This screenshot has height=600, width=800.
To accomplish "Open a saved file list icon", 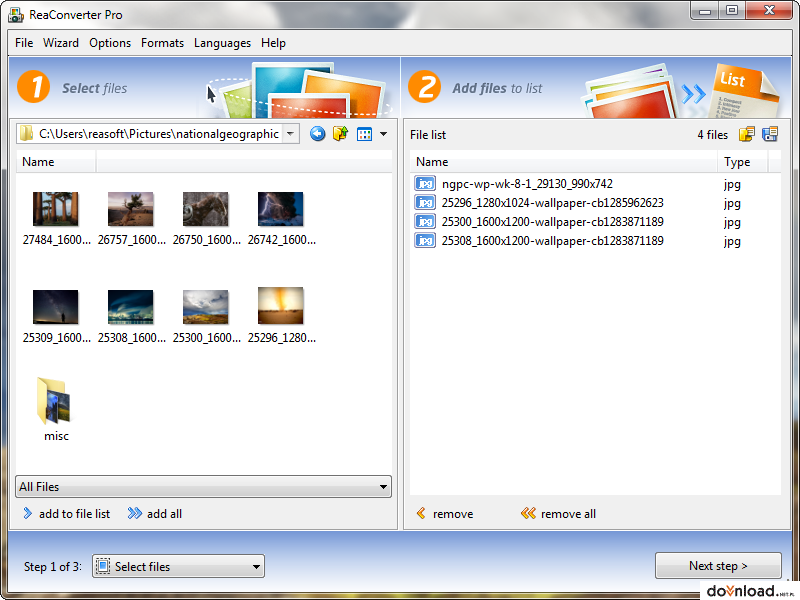I will click(748, 134).
